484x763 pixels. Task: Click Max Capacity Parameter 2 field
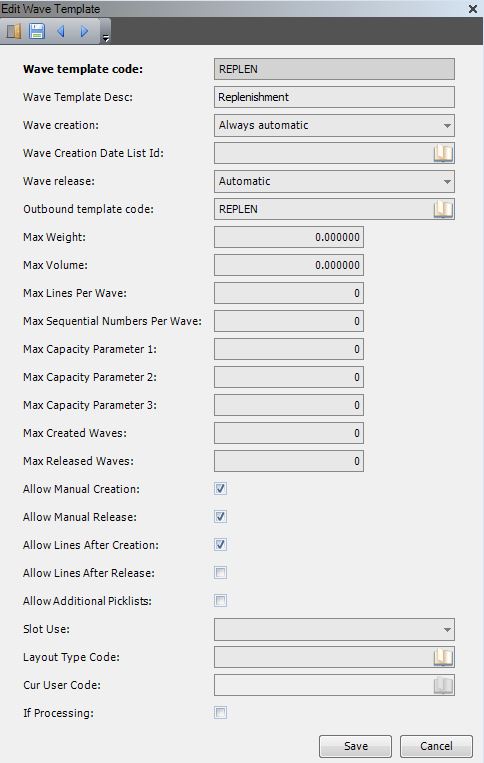point(289,377)
